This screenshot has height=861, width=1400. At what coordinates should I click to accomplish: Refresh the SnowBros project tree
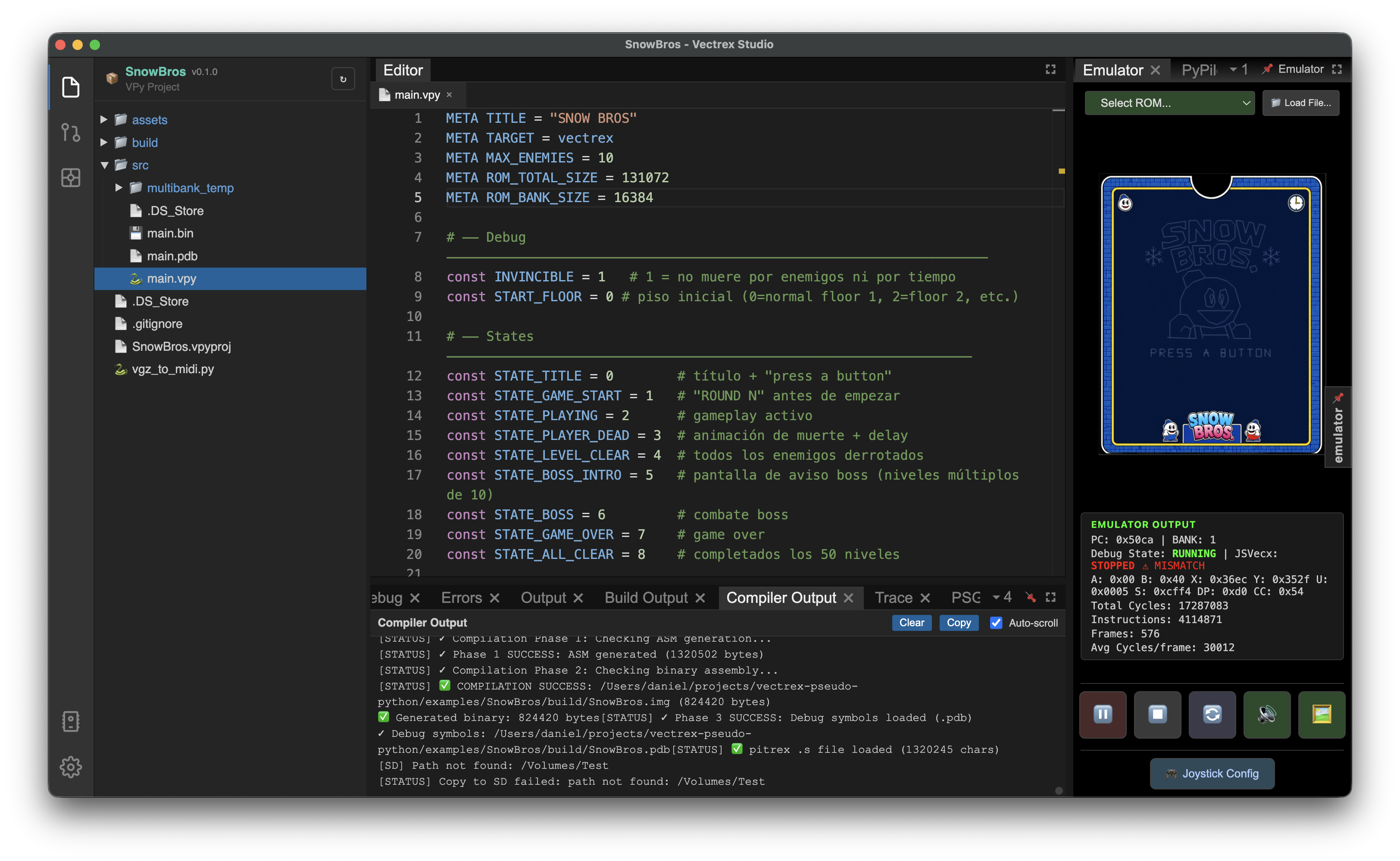click(343, 79)
